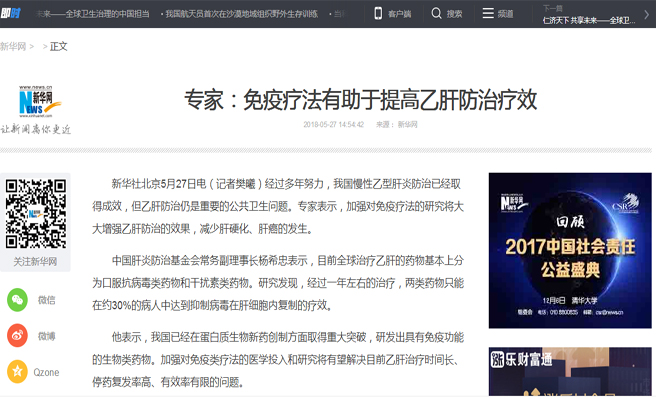Open the 2017中国社会责任公益盛典 banner
656x399 pixels.
coord(570,250)
